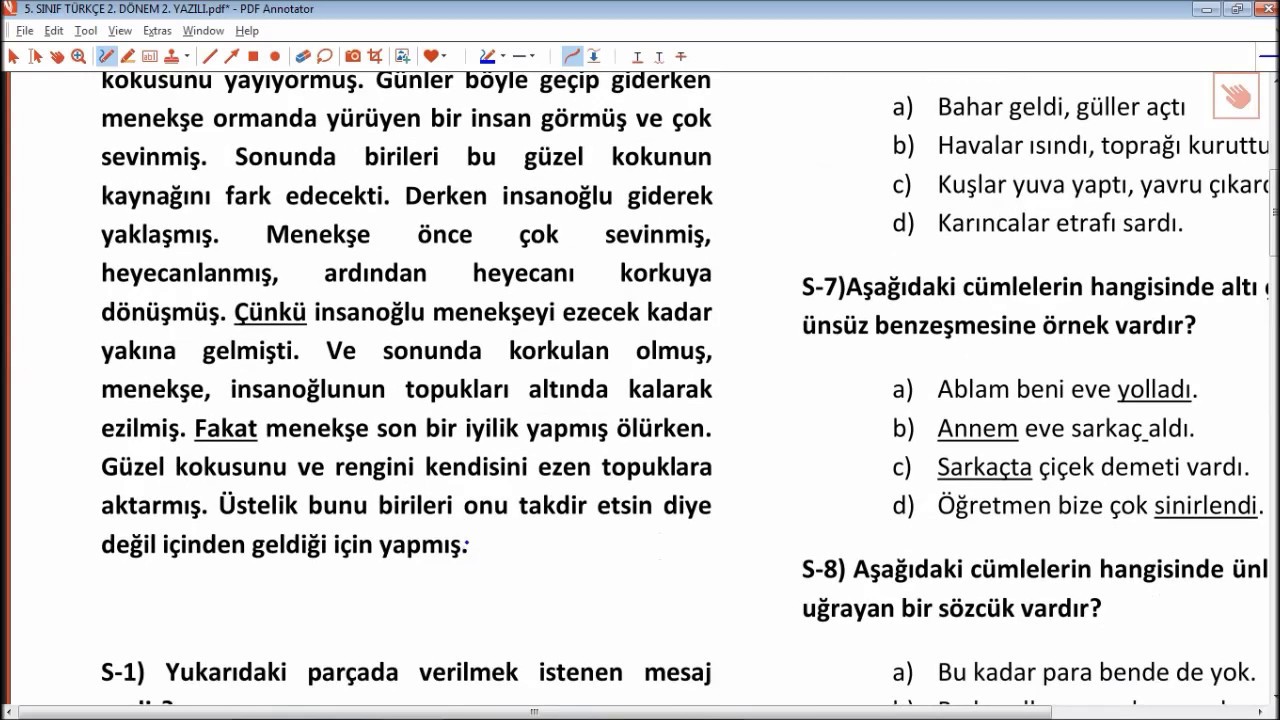The width and height of the screenshot is (1280, 720).
Task: Select the Lasso selection tool
Action: tap(324, 57)
